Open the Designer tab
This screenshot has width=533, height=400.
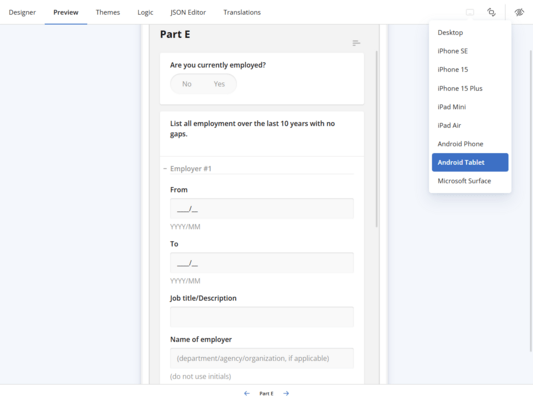coord(22,12)
